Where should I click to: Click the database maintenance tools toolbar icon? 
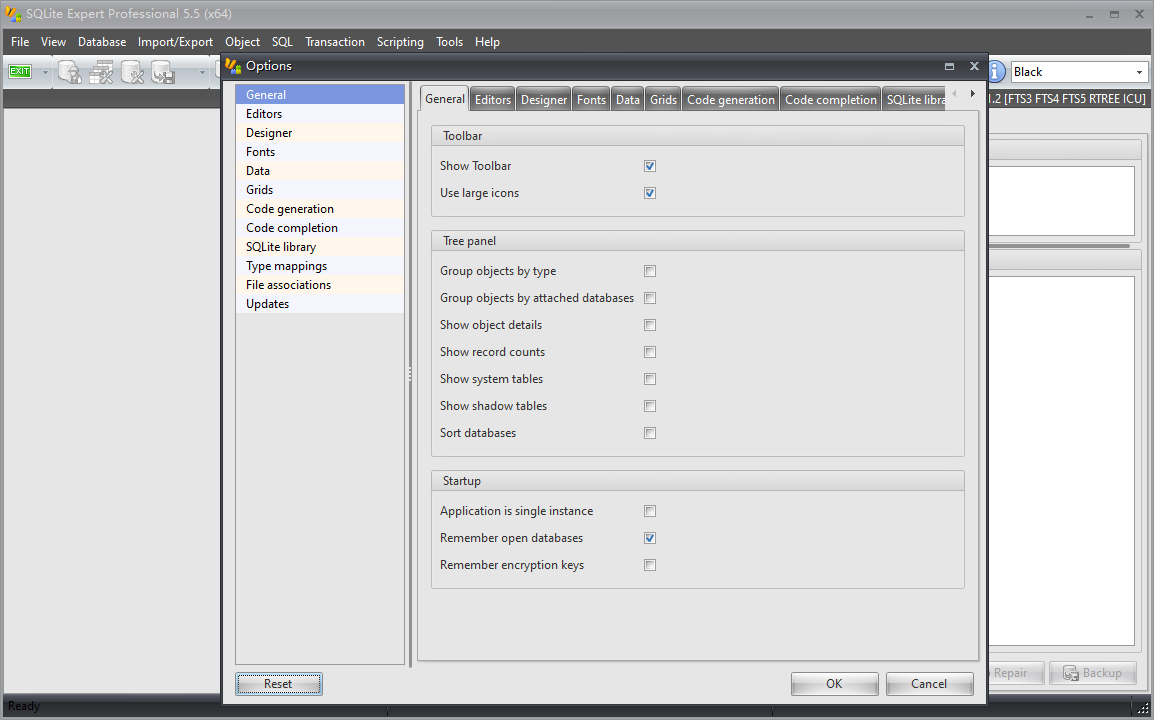coord(133,72)
